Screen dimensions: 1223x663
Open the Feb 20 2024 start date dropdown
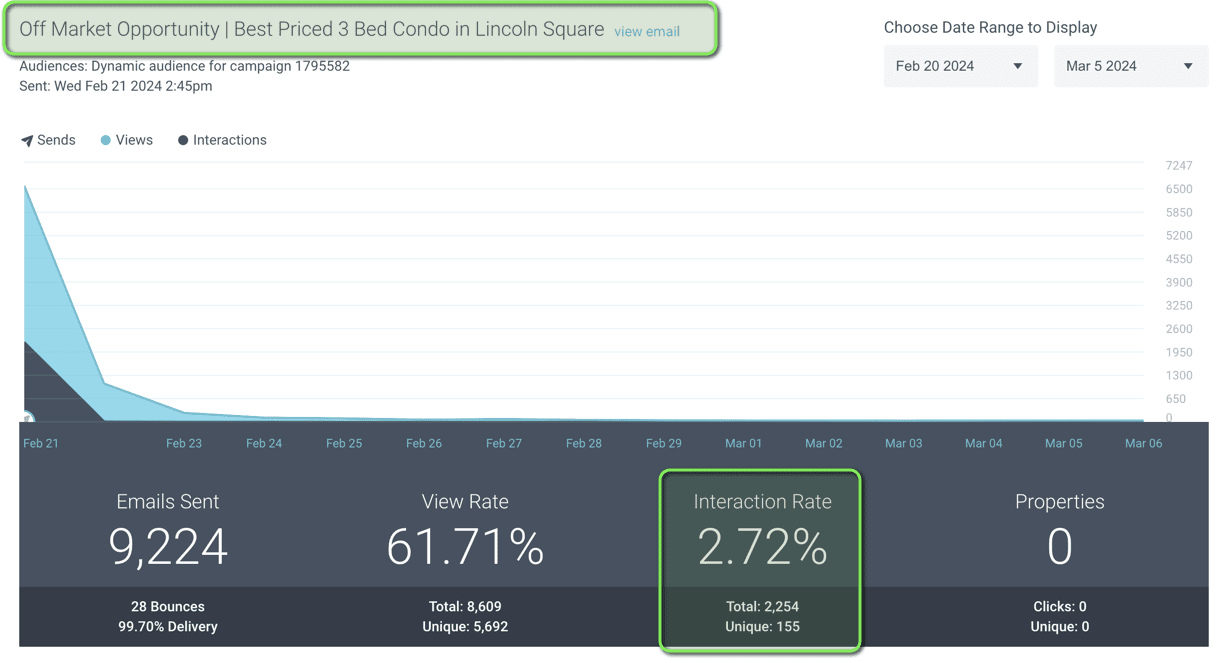coord(959,66)
